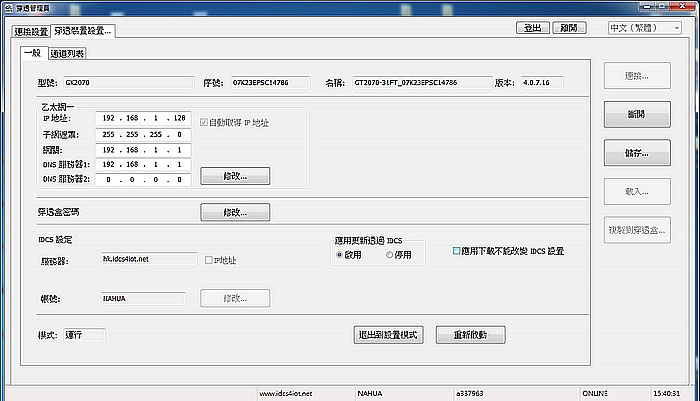700x401 pixels.
Task: Click 修改... under the Ethernet DNS settings
Action: [x=235, y=176]
